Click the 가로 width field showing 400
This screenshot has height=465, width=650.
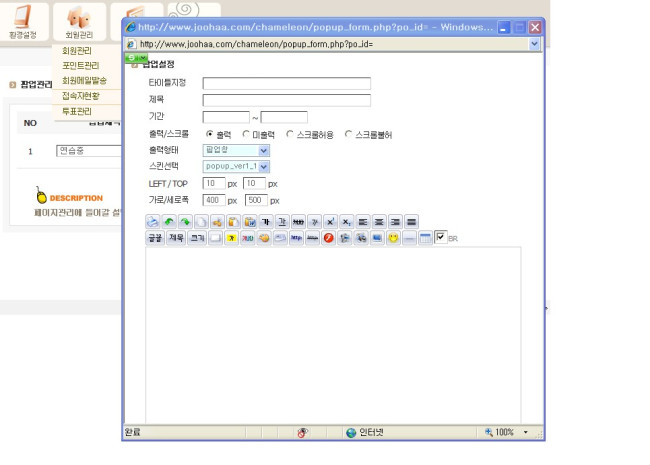(214, 200)
